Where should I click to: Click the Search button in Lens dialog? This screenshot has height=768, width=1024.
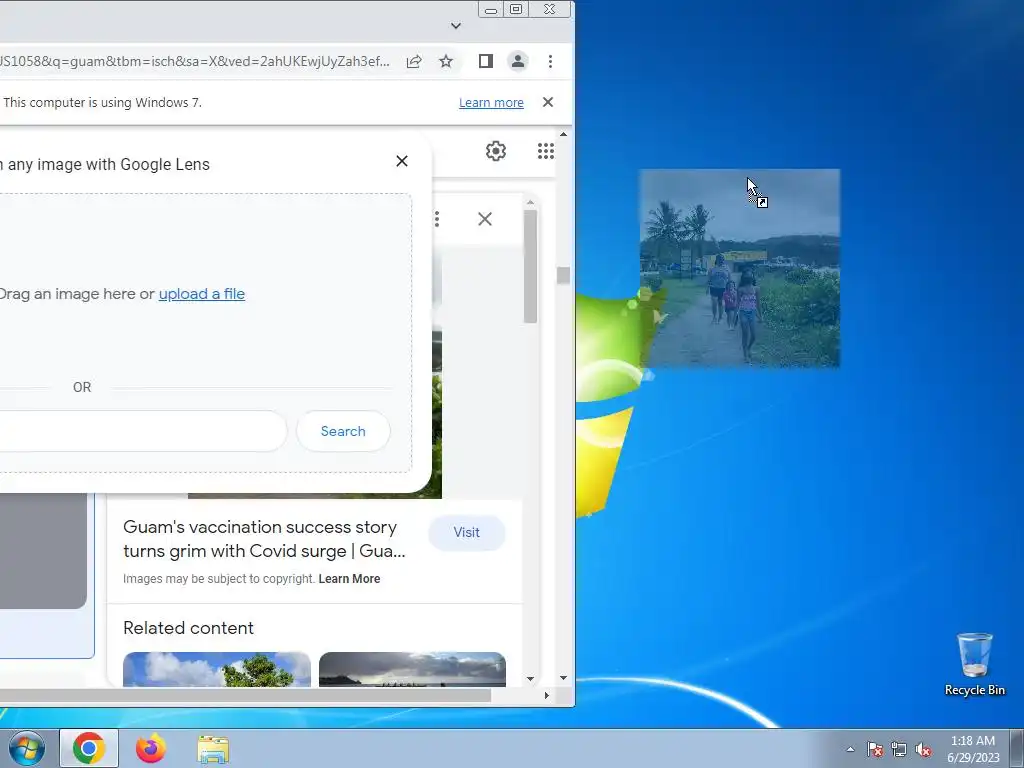344,431
